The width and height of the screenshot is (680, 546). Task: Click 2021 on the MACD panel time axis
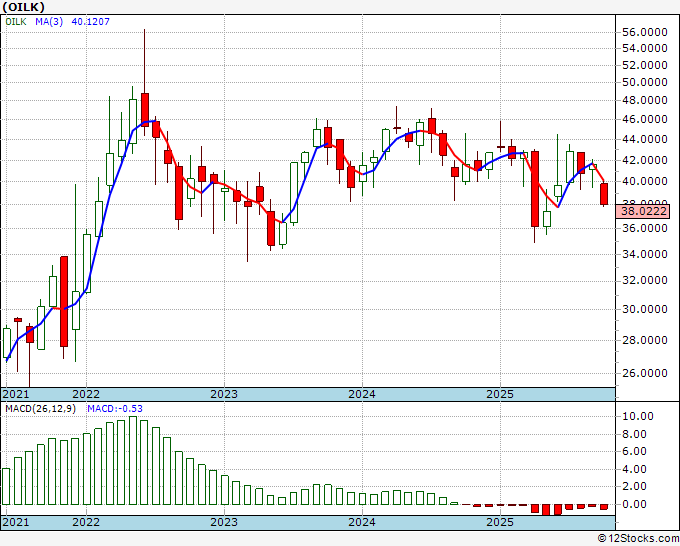15,522
